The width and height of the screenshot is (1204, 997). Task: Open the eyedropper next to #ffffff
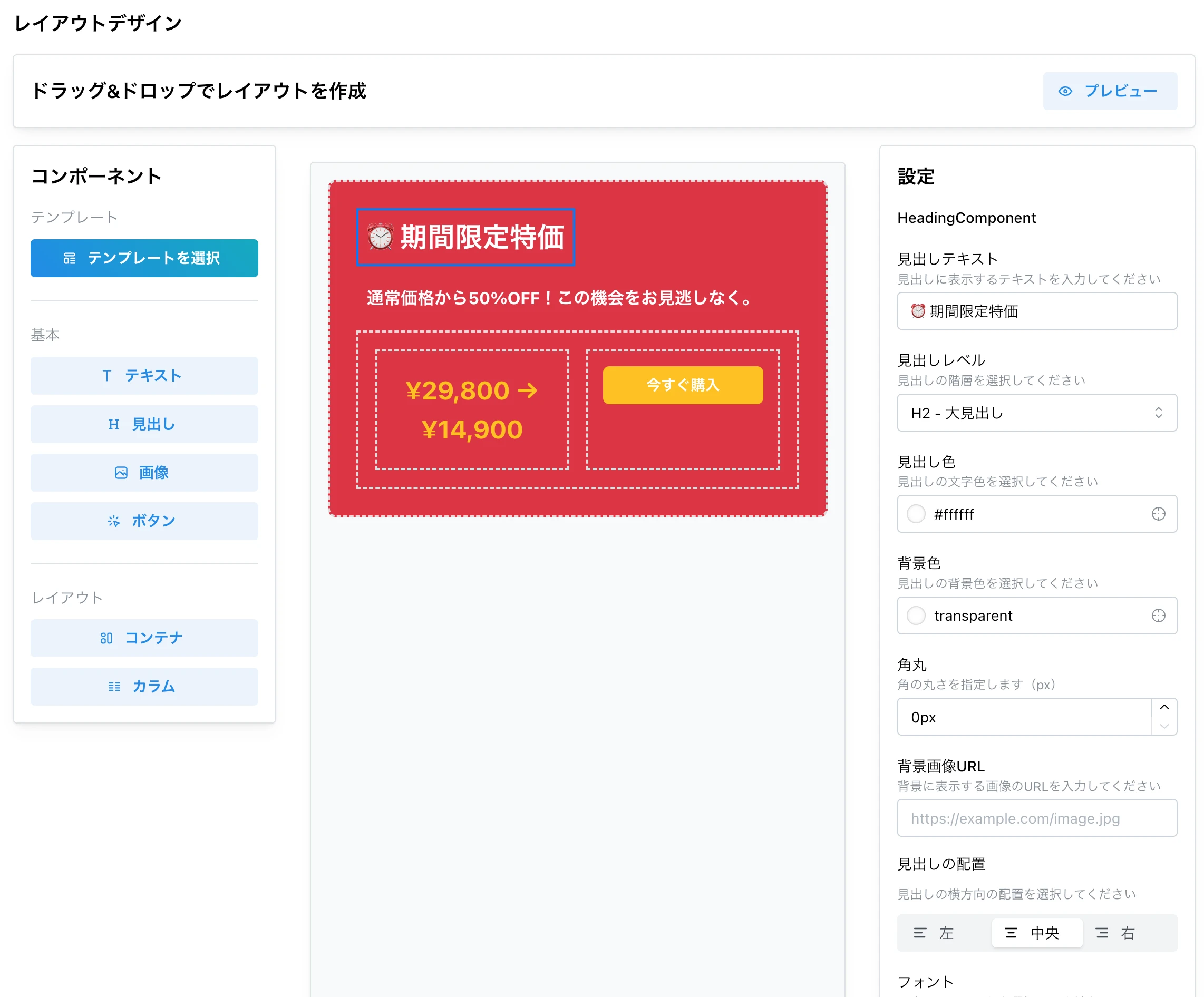1159,514
